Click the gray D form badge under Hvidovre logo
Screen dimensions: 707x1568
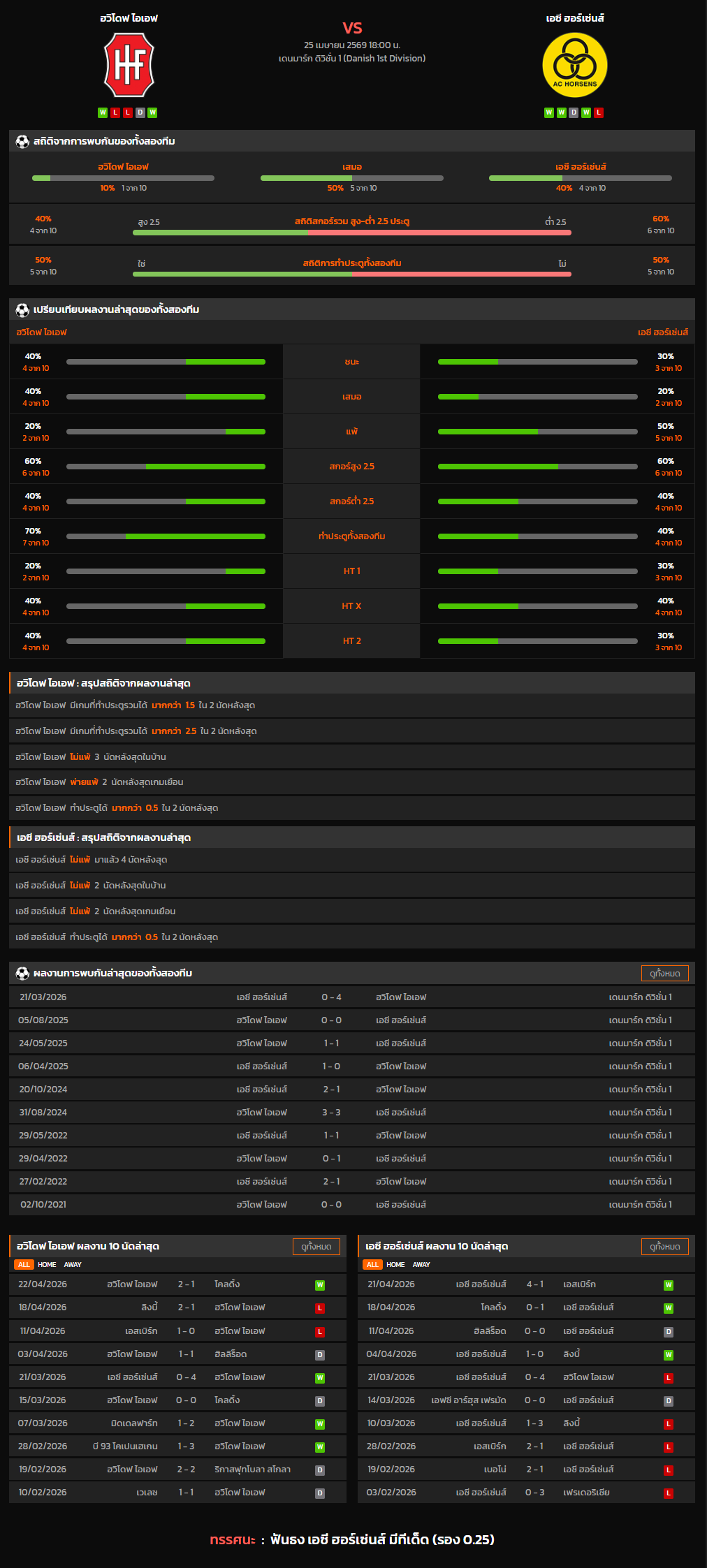[x=140, y=112]
